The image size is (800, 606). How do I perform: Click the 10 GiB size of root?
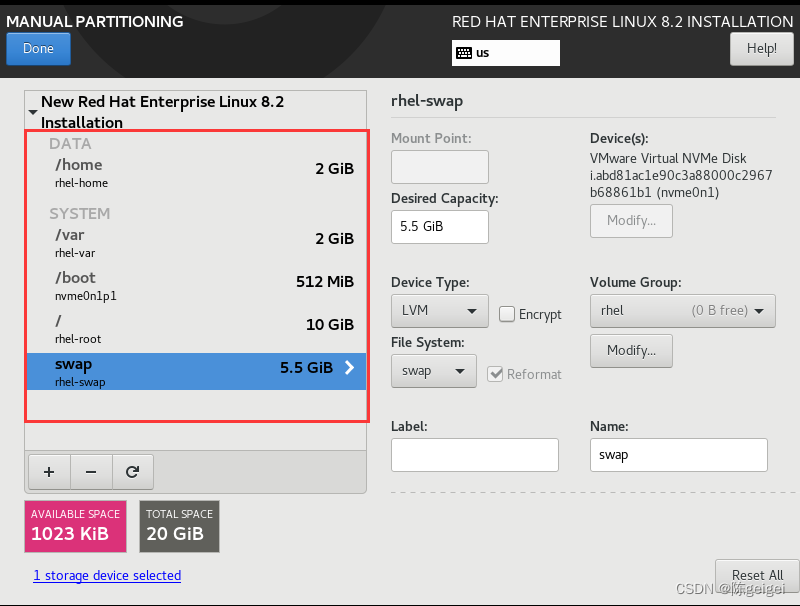click(330, 324)
